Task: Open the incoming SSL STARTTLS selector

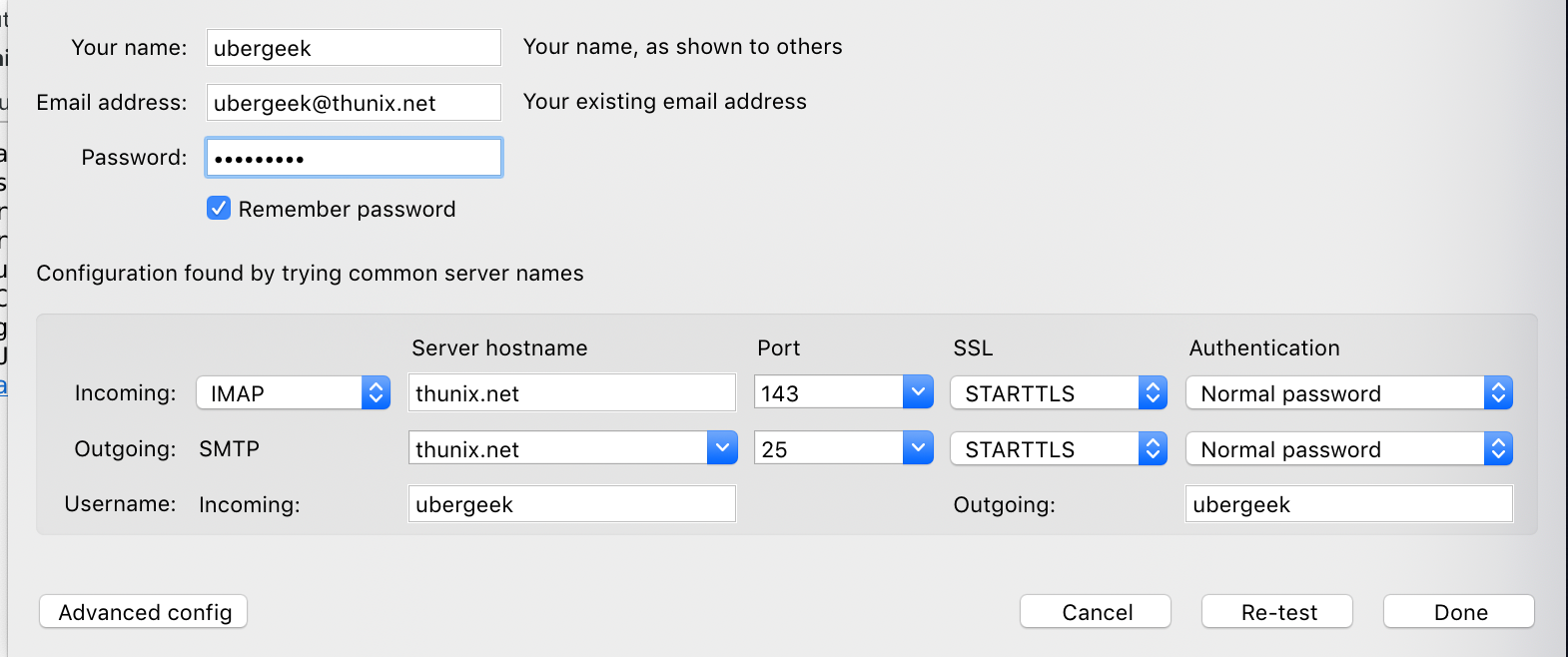Action: (x=1058, y=393)
